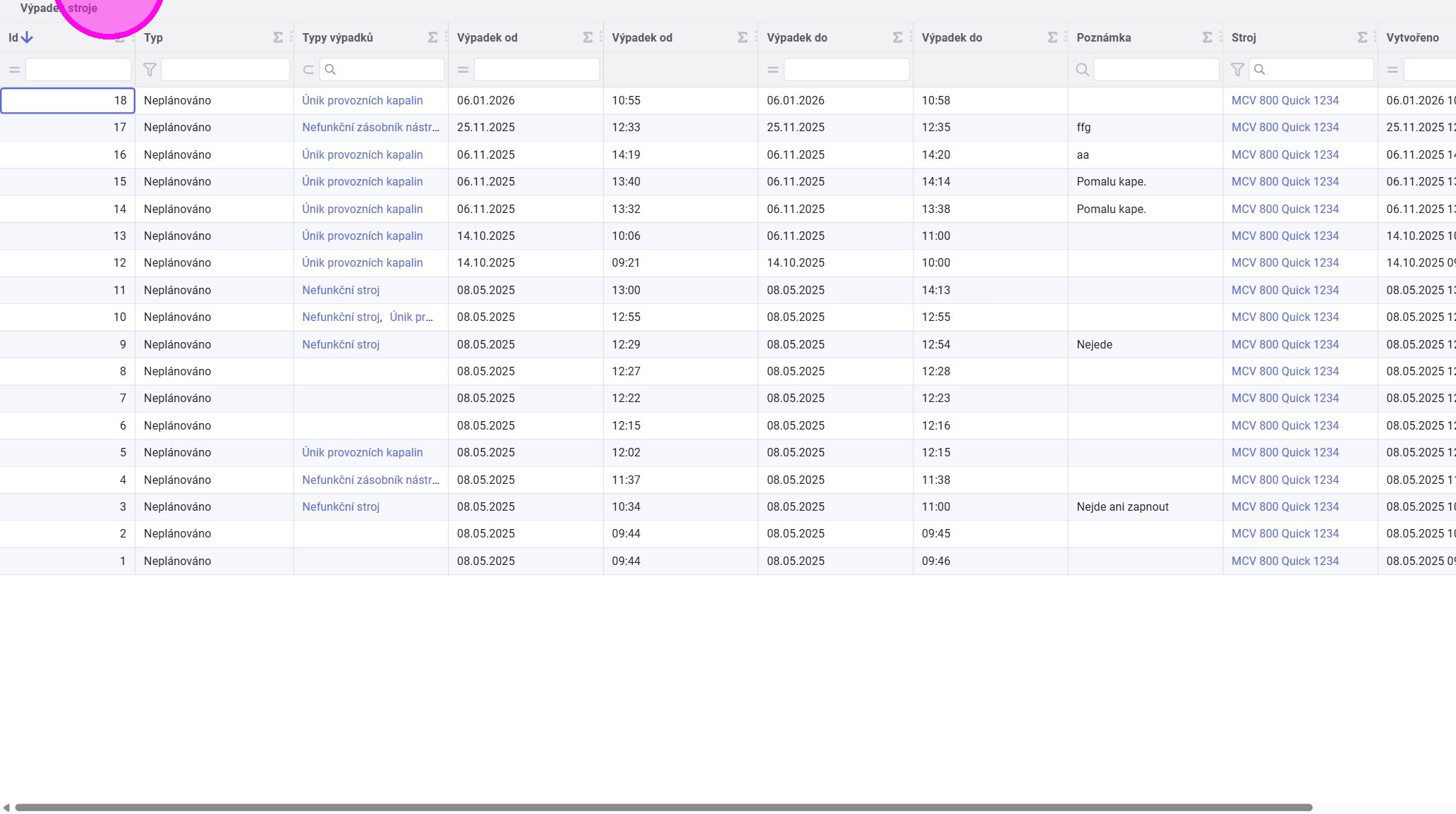Open MCV 800 Quick 1234 in row 18

(1285, 100)
